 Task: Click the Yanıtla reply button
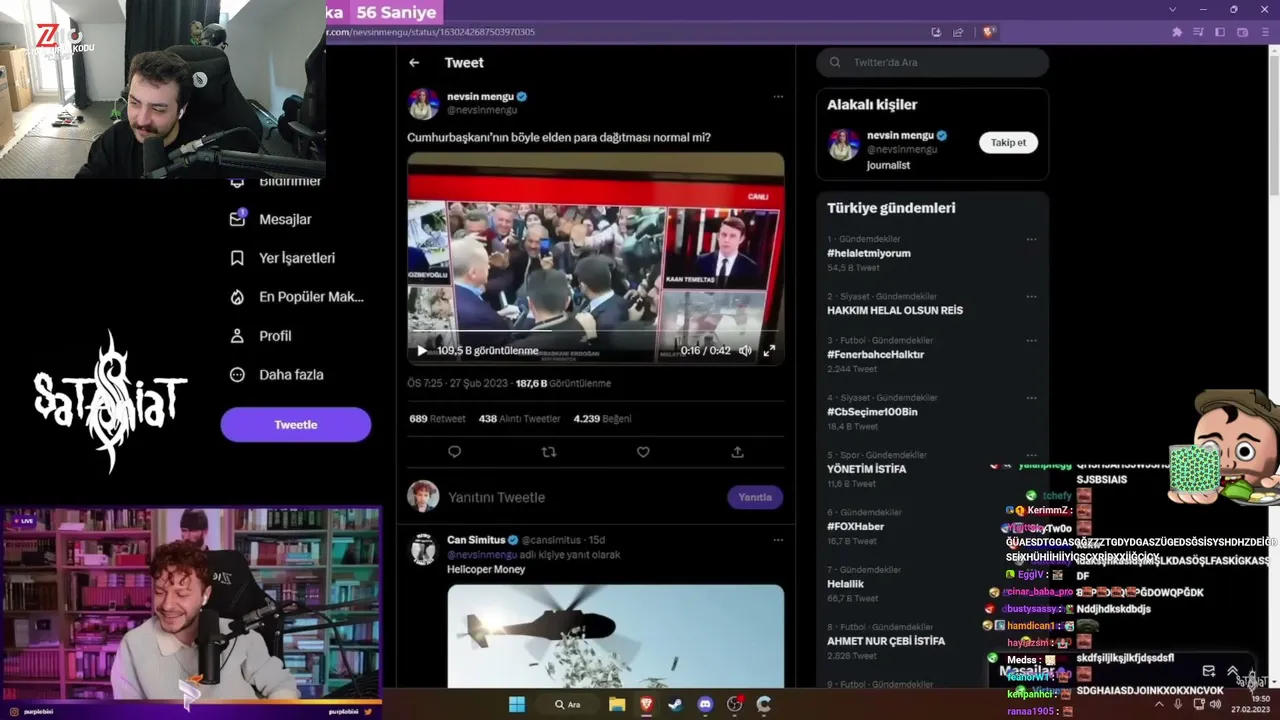(x=755, y=497)
